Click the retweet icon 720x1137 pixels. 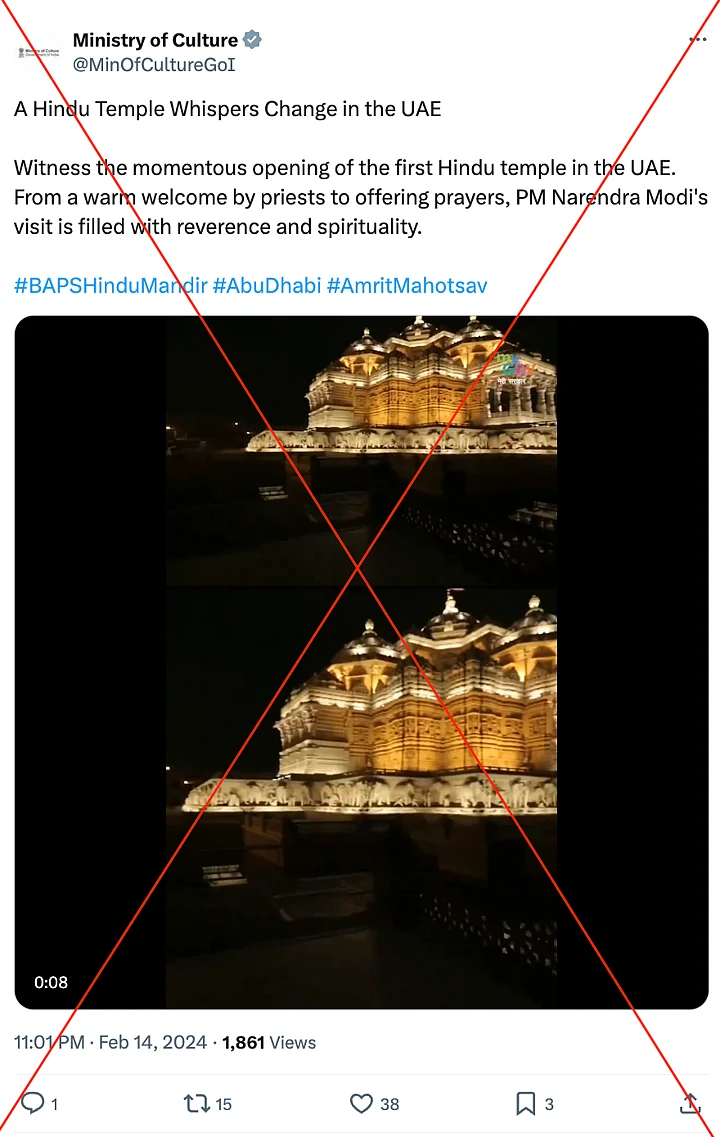point(196,1104)
